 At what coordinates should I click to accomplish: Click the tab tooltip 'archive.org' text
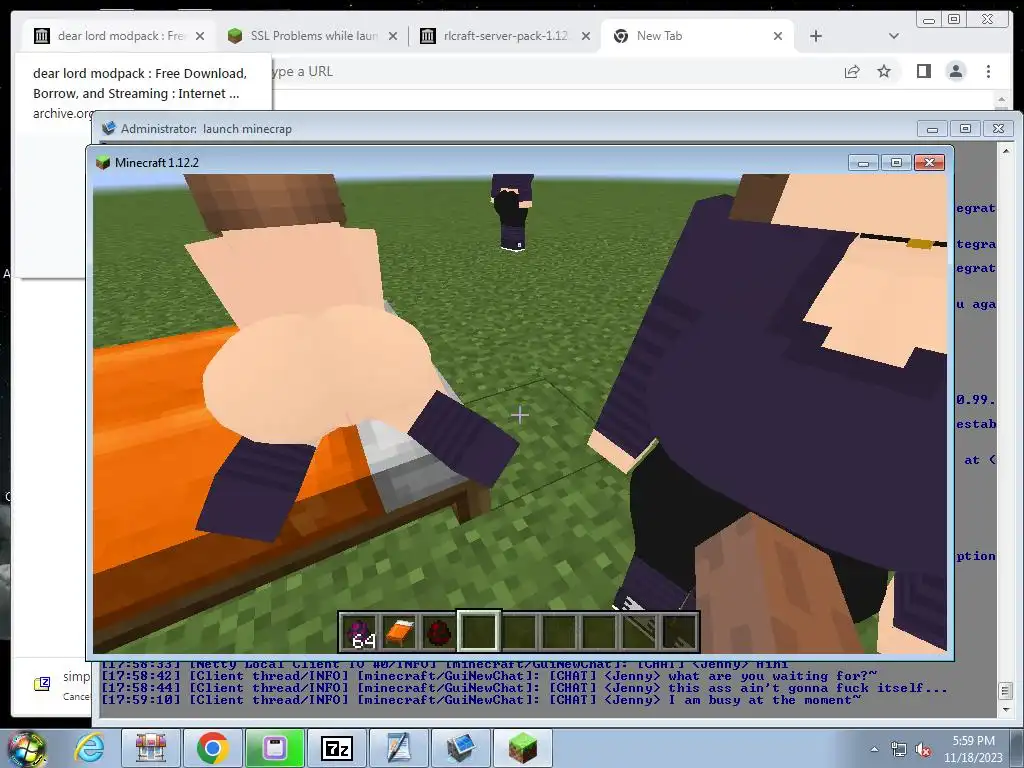click(x=63, y=113)
